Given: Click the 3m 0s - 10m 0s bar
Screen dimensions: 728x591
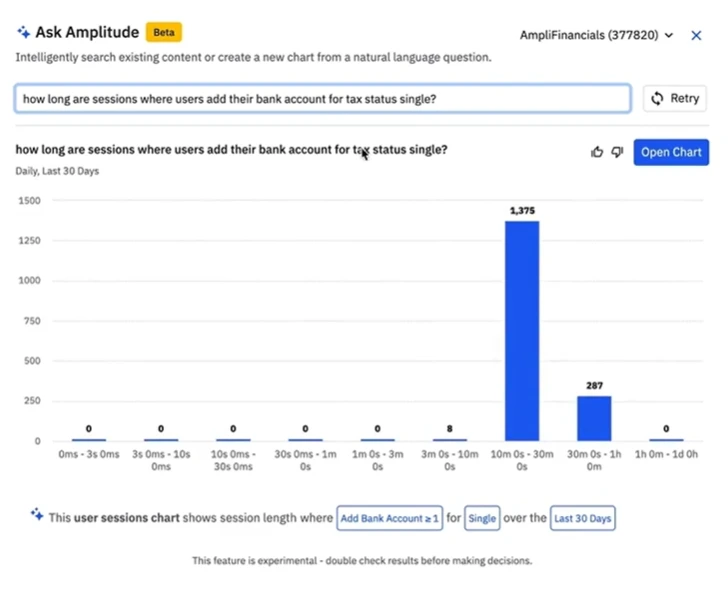Looking at the screenshot, I should click(449, 439).
